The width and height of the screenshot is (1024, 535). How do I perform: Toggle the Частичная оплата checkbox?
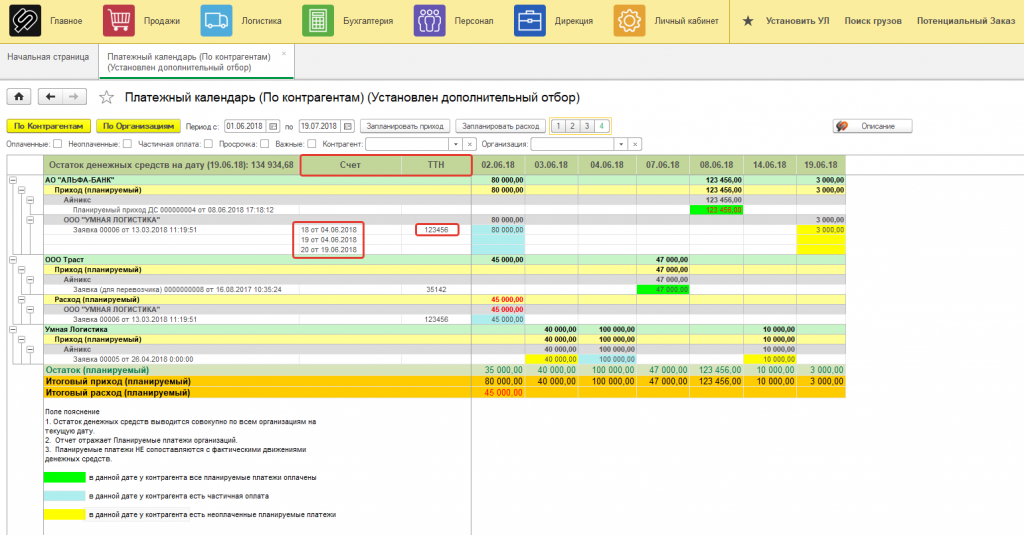(x=208, y=144)
